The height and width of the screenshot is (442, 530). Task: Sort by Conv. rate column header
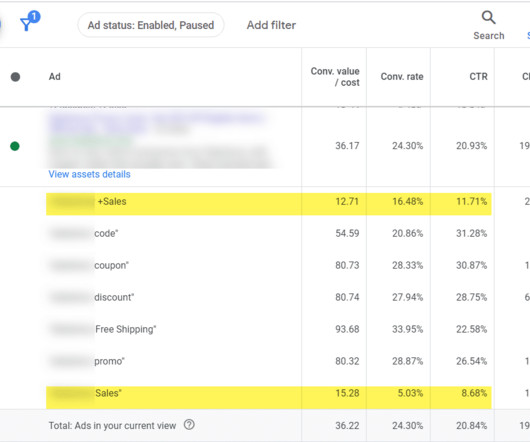coord(402,77)
